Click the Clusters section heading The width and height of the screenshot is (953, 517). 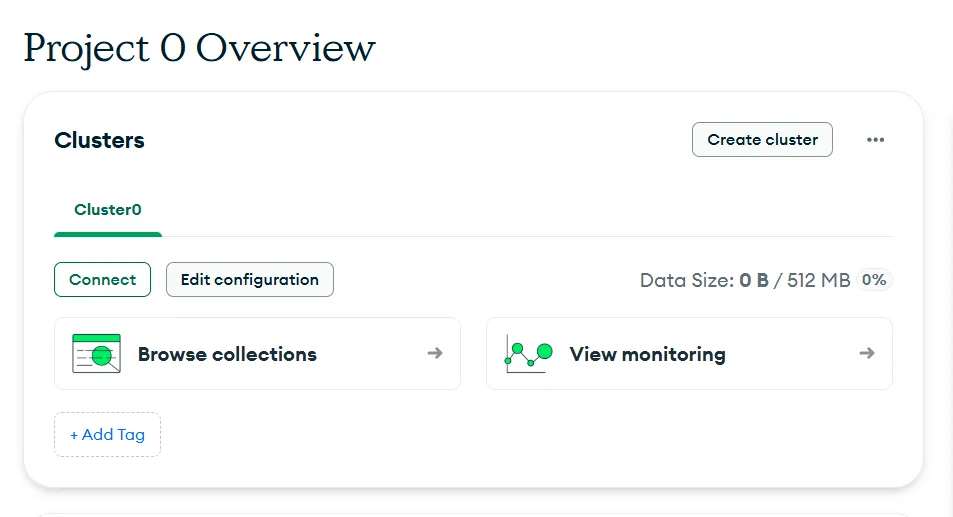(100, 140)
